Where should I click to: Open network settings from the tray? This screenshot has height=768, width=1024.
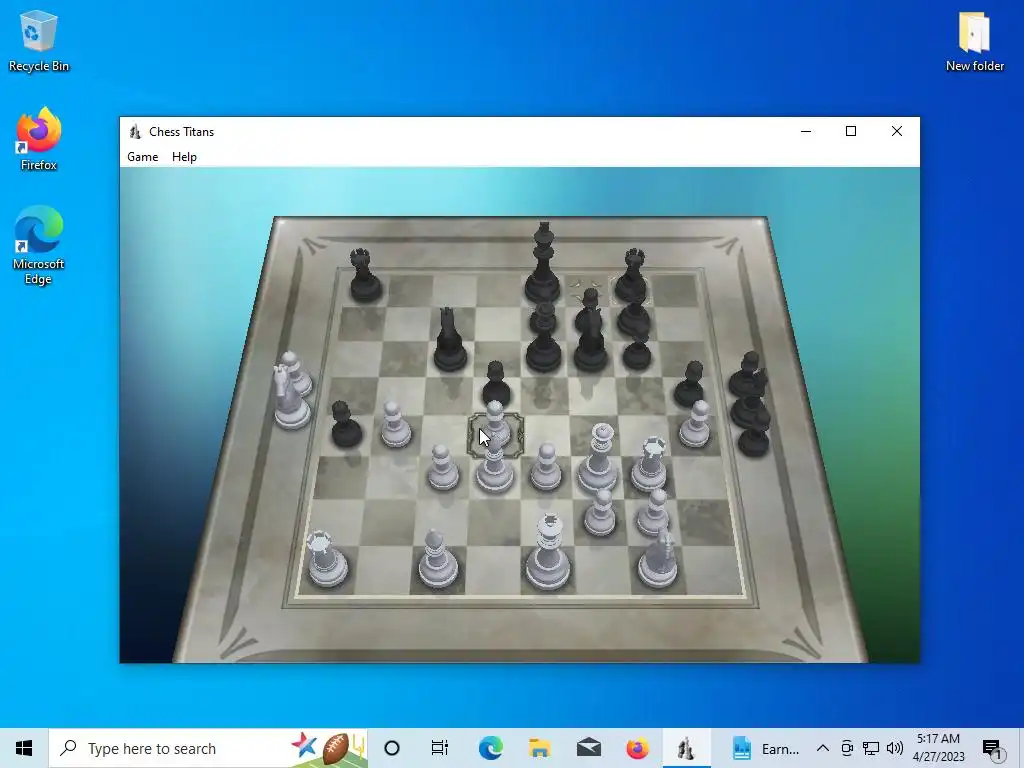(871, 748)
